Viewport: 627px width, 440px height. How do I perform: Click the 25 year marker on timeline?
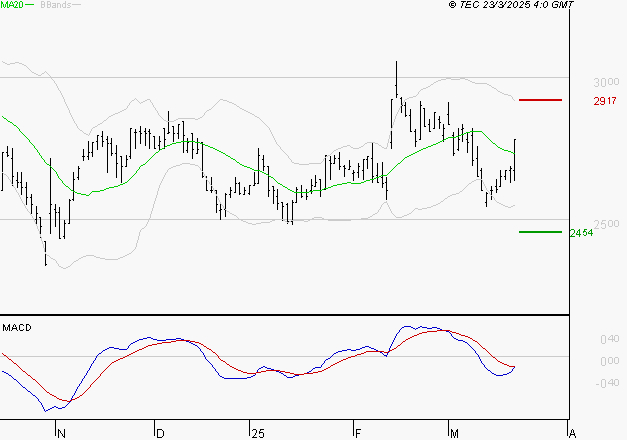point(258,434)
